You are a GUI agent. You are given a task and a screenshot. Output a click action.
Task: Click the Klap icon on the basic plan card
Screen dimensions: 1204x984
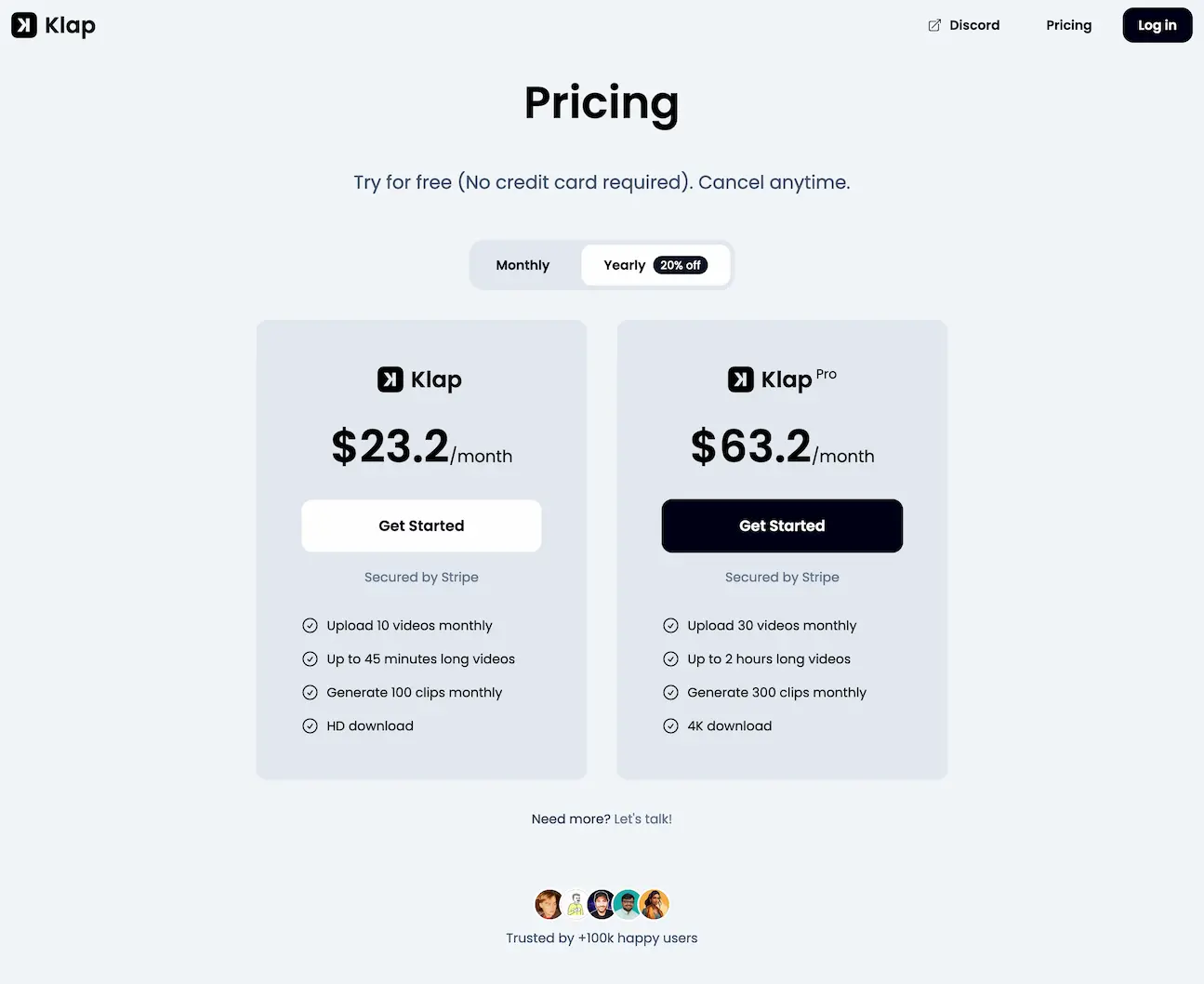pyautogui.click(x=390, y=379)
